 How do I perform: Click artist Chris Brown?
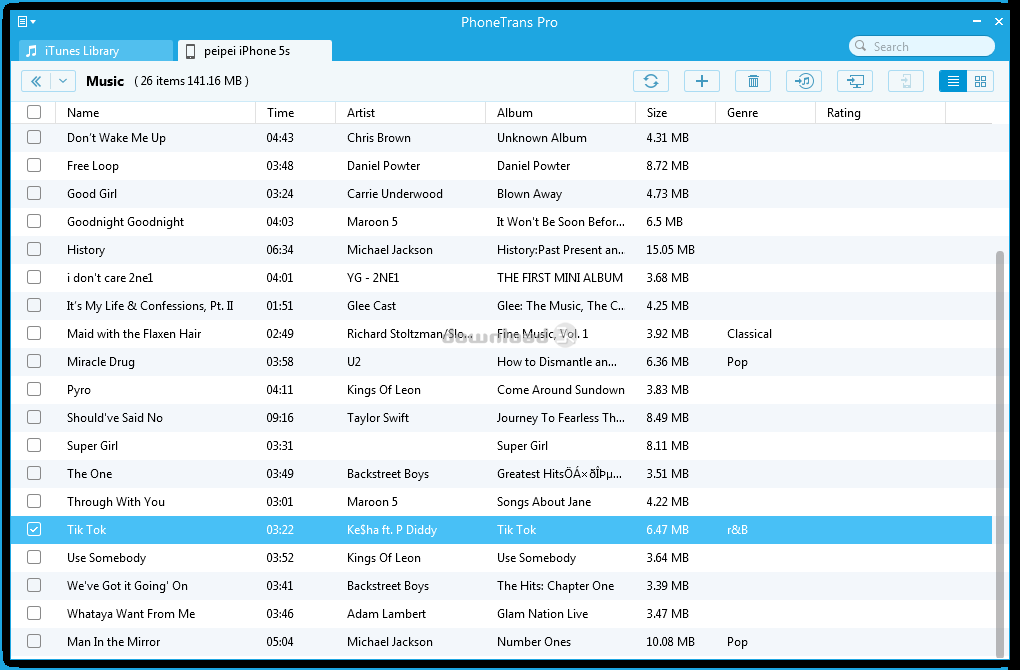[379, 137]
